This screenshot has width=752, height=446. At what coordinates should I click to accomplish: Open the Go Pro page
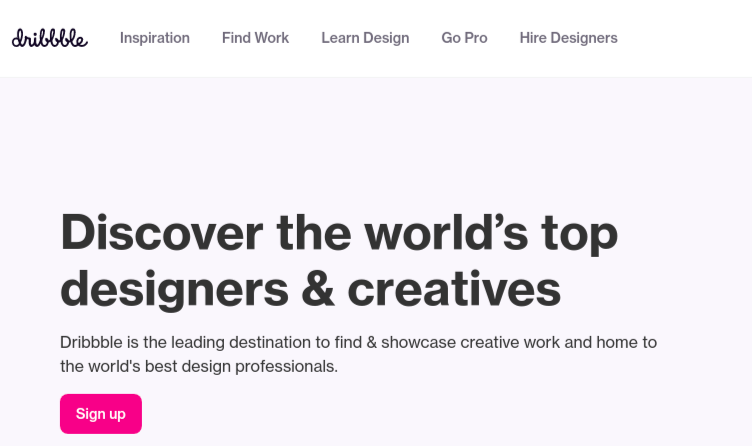tap(464, 38)
